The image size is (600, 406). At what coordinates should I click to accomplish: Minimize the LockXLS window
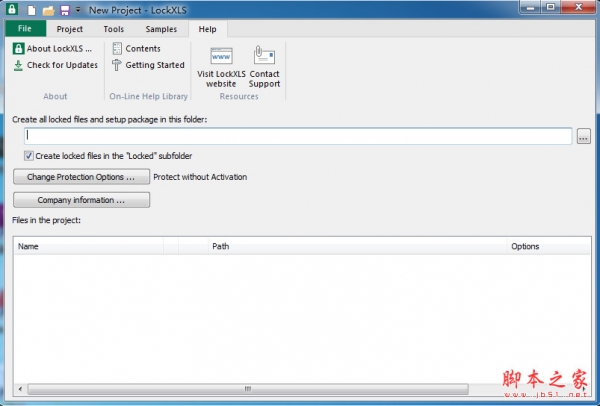(530, 7)
